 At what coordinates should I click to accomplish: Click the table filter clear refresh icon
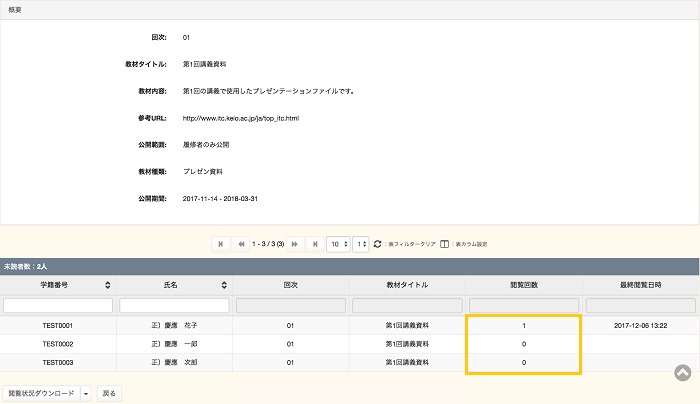(x=377, y=243)
